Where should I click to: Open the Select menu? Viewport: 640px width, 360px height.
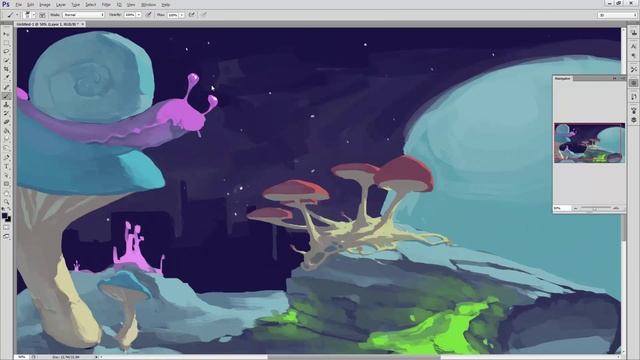point(91,4)
